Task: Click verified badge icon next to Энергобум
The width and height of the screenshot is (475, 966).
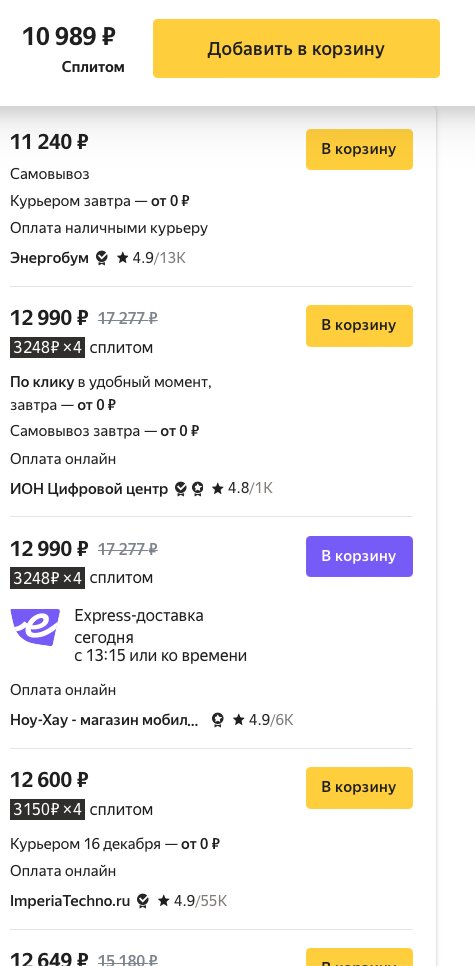Action: point(102,258)
